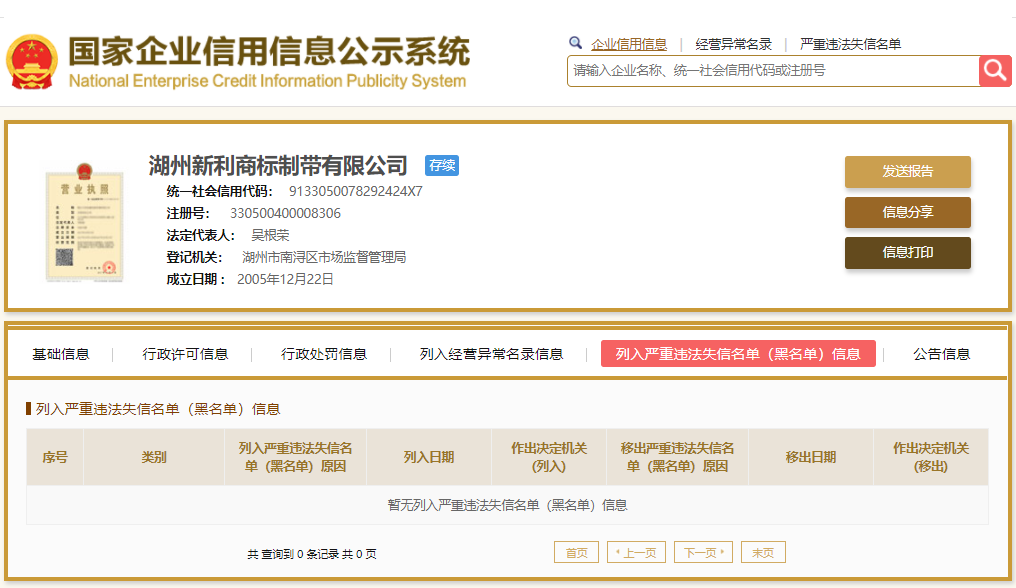Click company name 湖州新利商标制带有限公司

click(278, 166)
